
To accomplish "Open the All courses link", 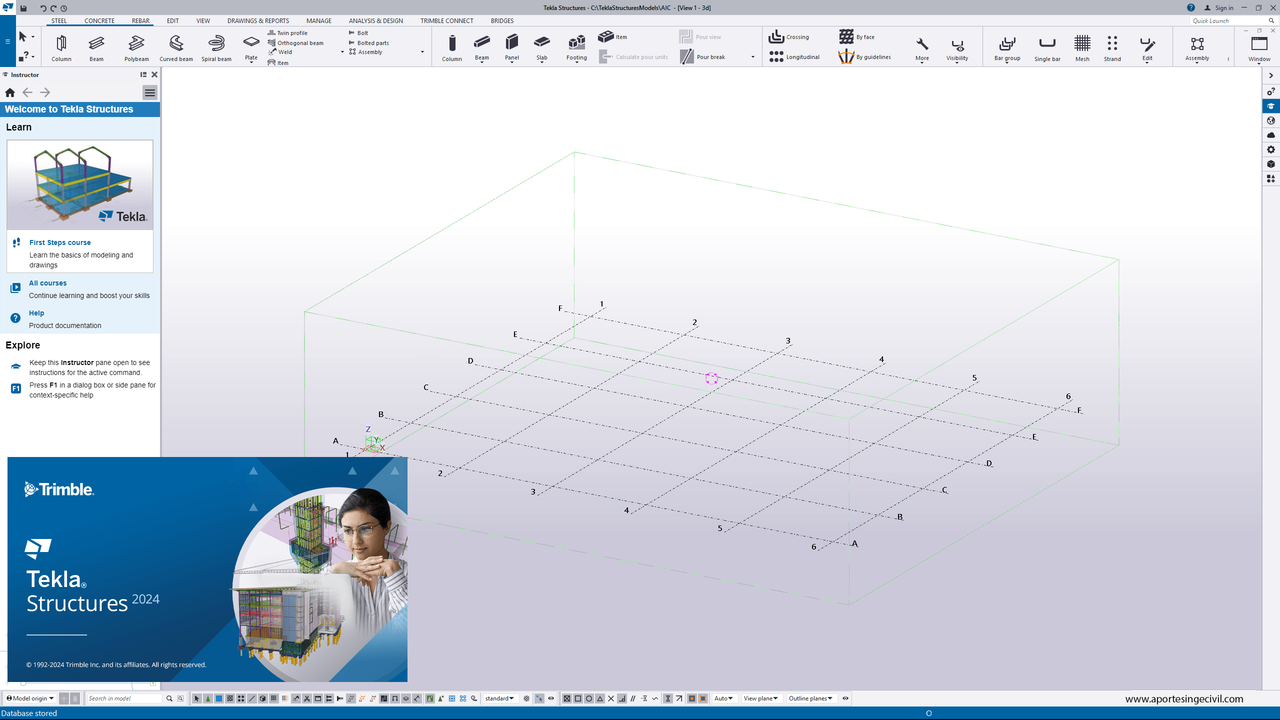I will pos(48,283).
